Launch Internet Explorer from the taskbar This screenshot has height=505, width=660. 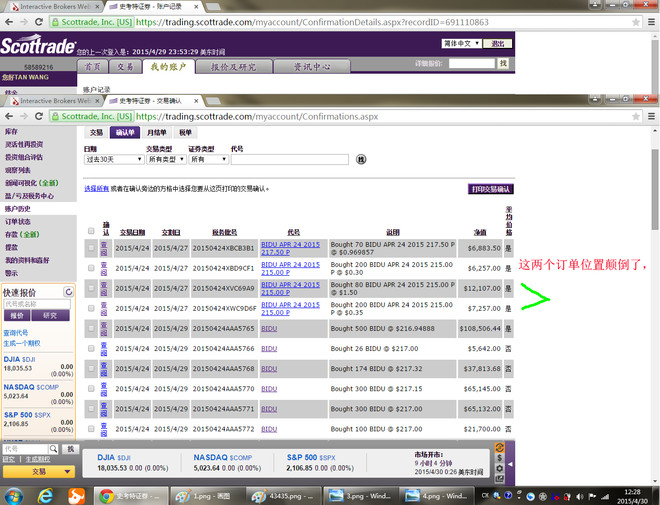pyautogui.click(x=45, y=496)
